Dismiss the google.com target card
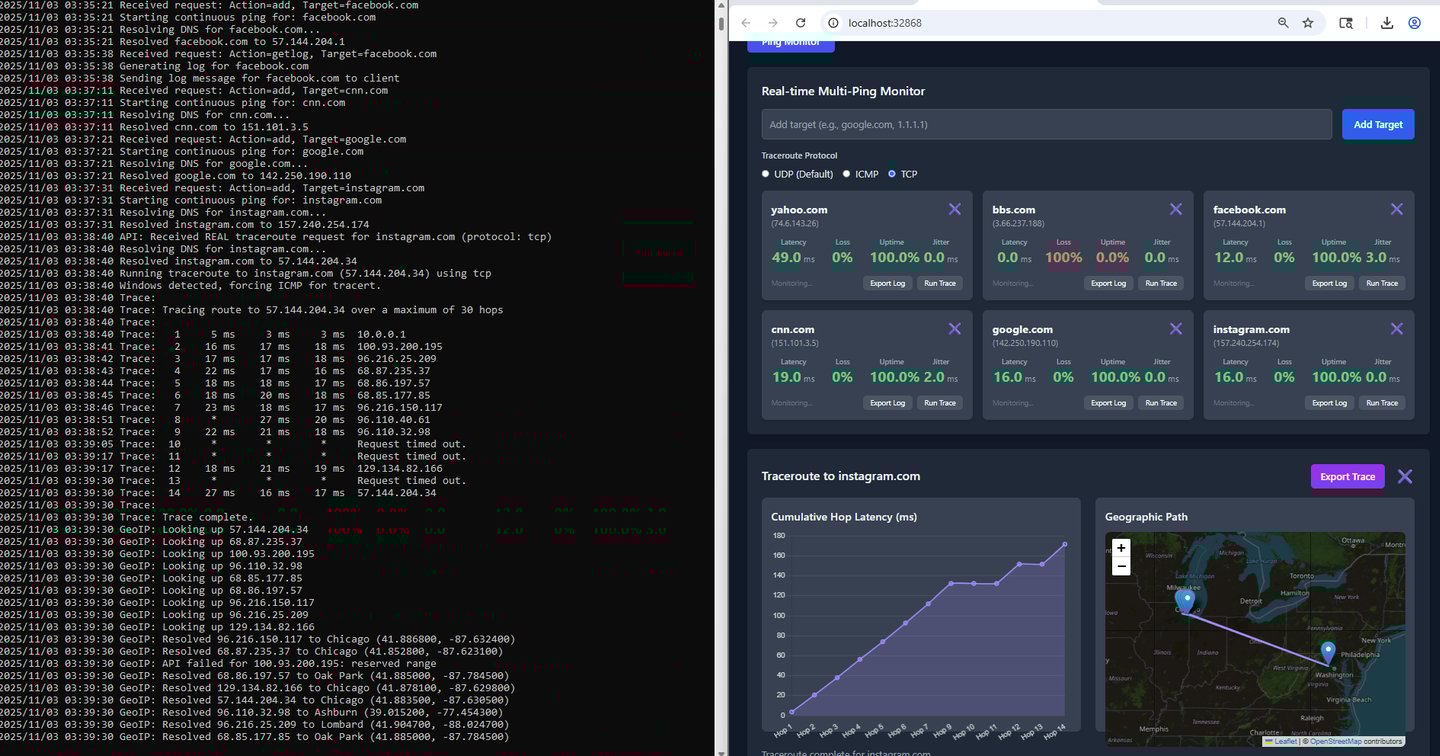 pyautogui.click(x=1175, y=328)
